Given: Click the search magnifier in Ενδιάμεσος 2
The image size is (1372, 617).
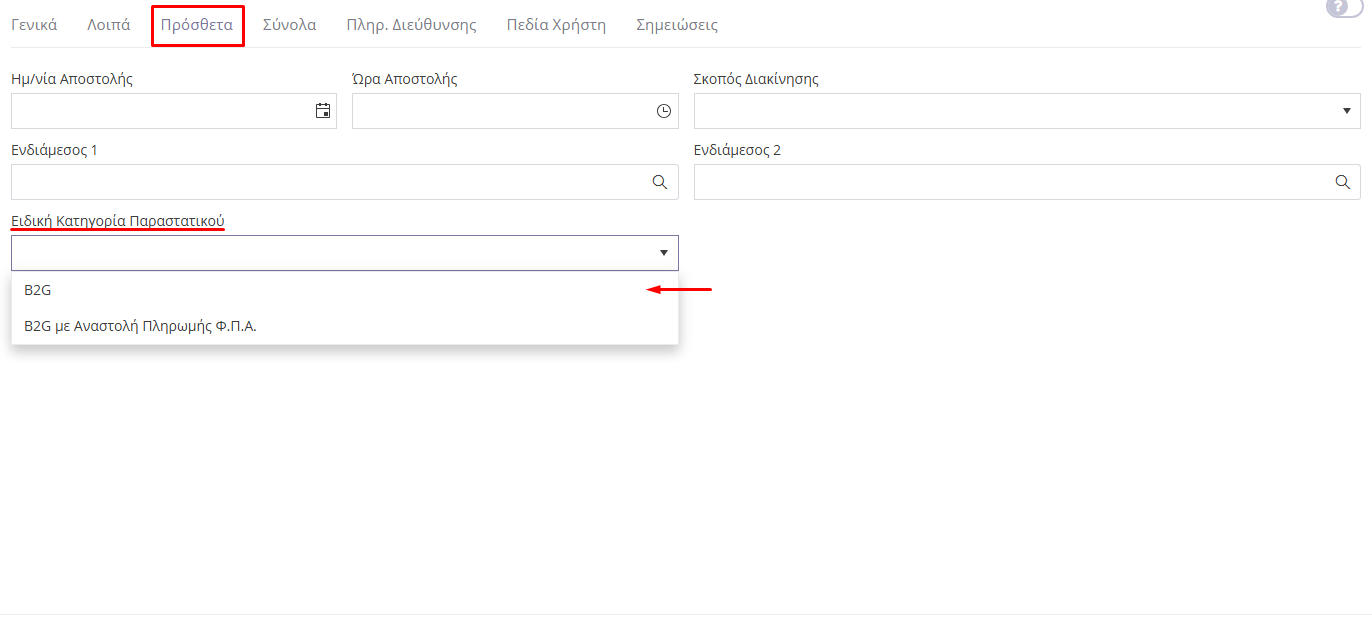Looking at the screenshot, I should [1343, 182].
